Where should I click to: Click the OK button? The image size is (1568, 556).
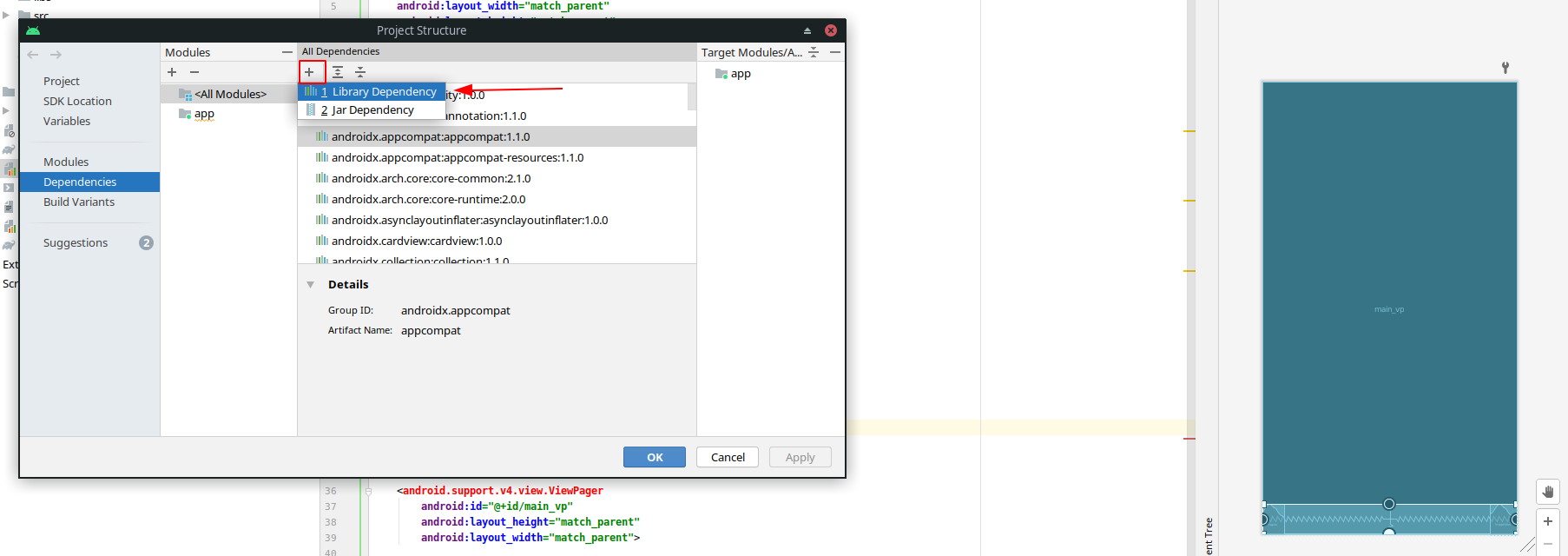click(x=655, y=457)
